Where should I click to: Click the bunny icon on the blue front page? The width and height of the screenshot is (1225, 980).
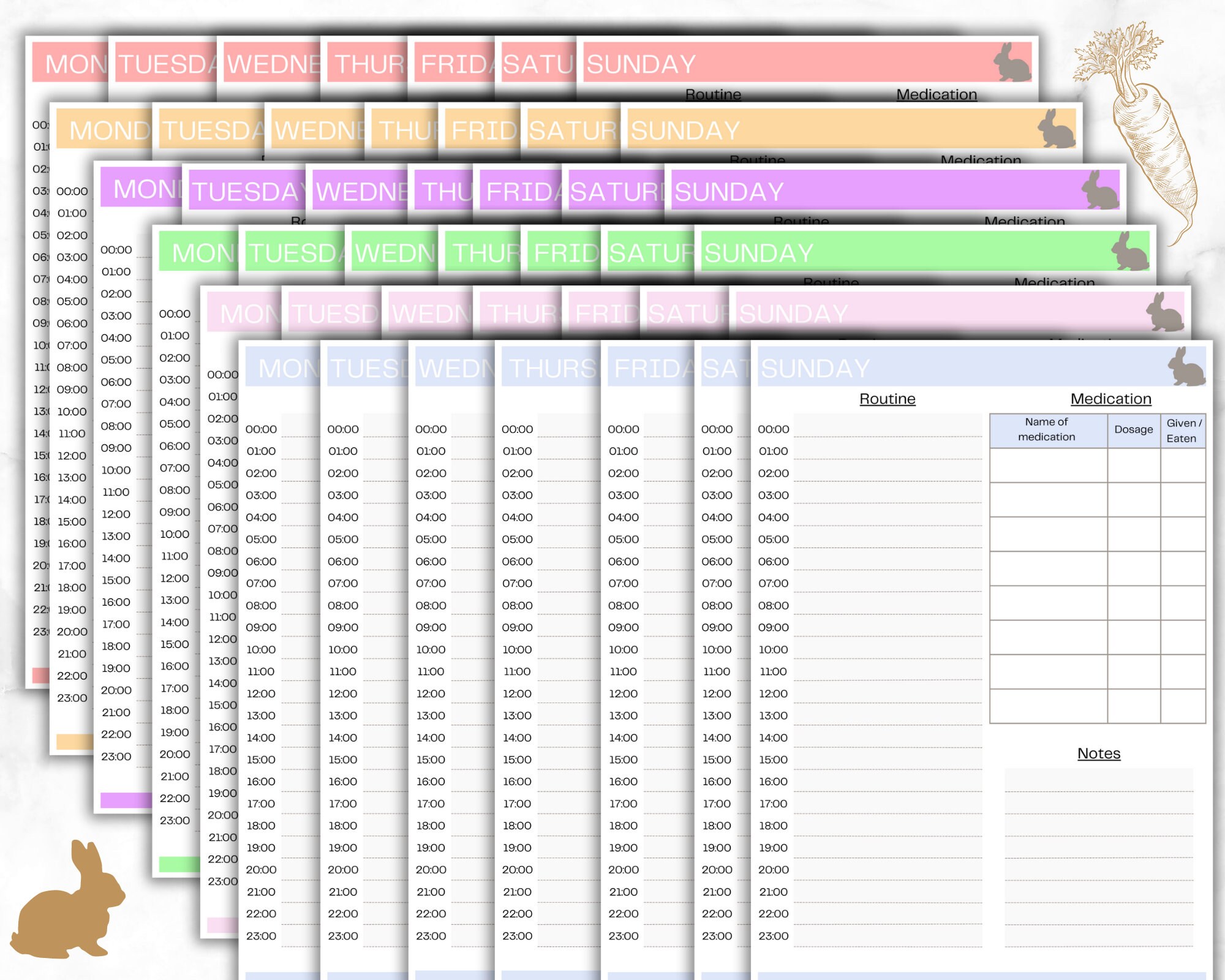(x=1186, y=367)
